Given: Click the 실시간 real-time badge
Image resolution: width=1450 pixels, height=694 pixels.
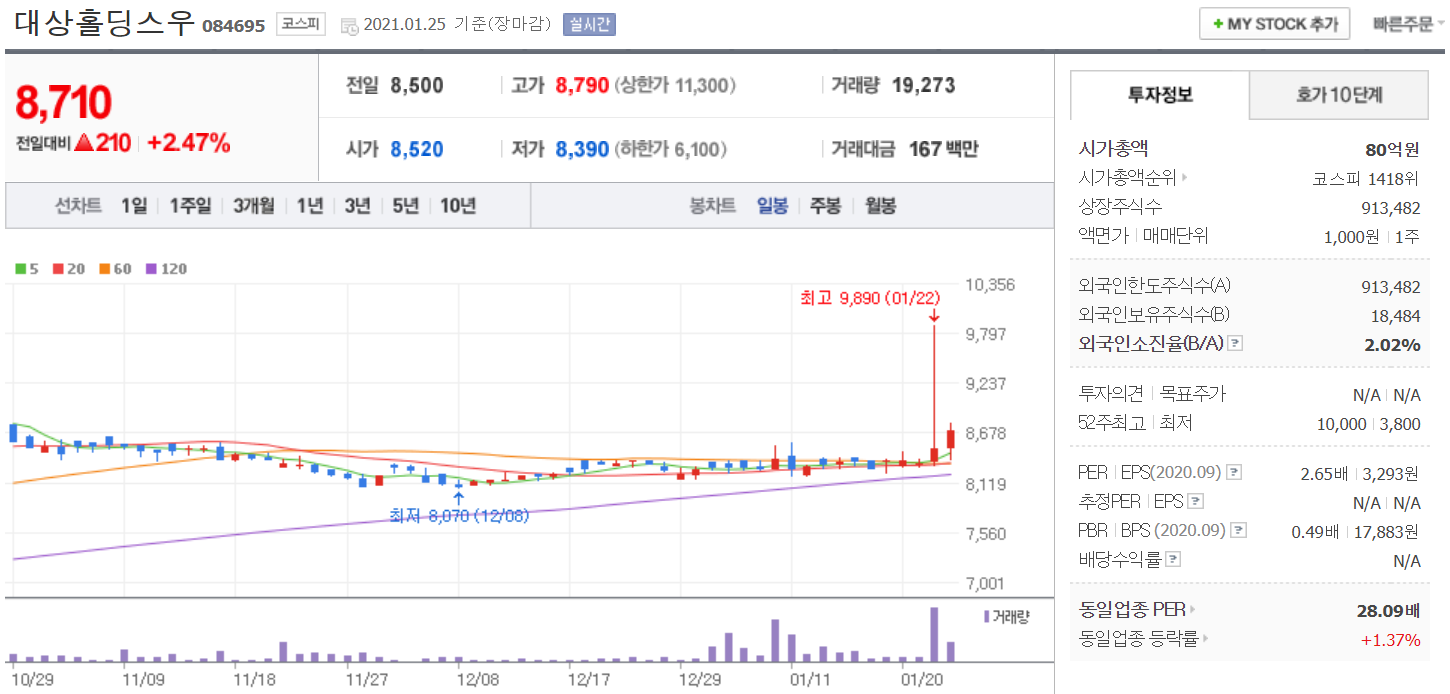Looking at the screenshot, I should [x=589, y=25].
